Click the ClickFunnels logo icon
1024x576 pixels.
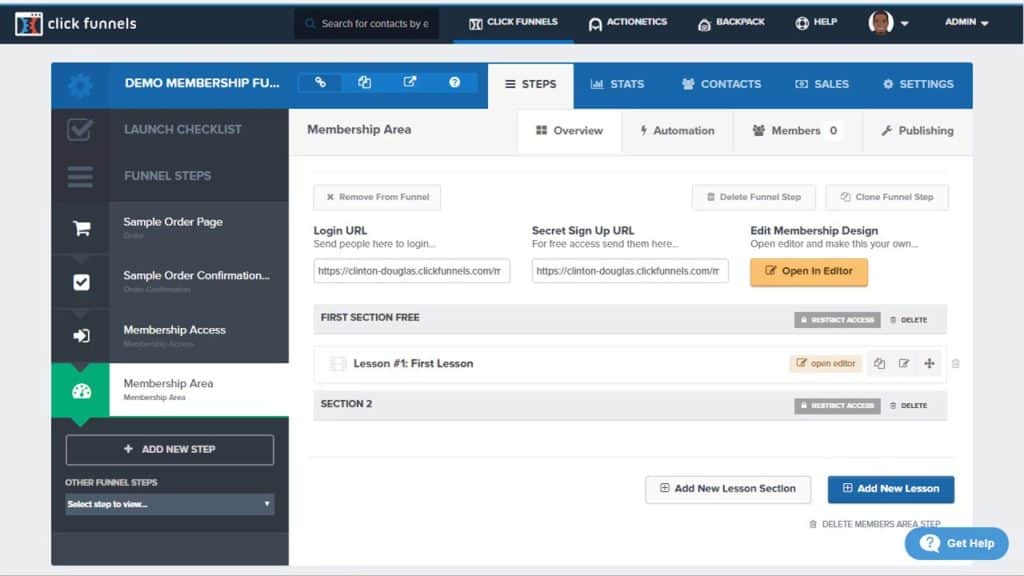(x=28, y=24)
